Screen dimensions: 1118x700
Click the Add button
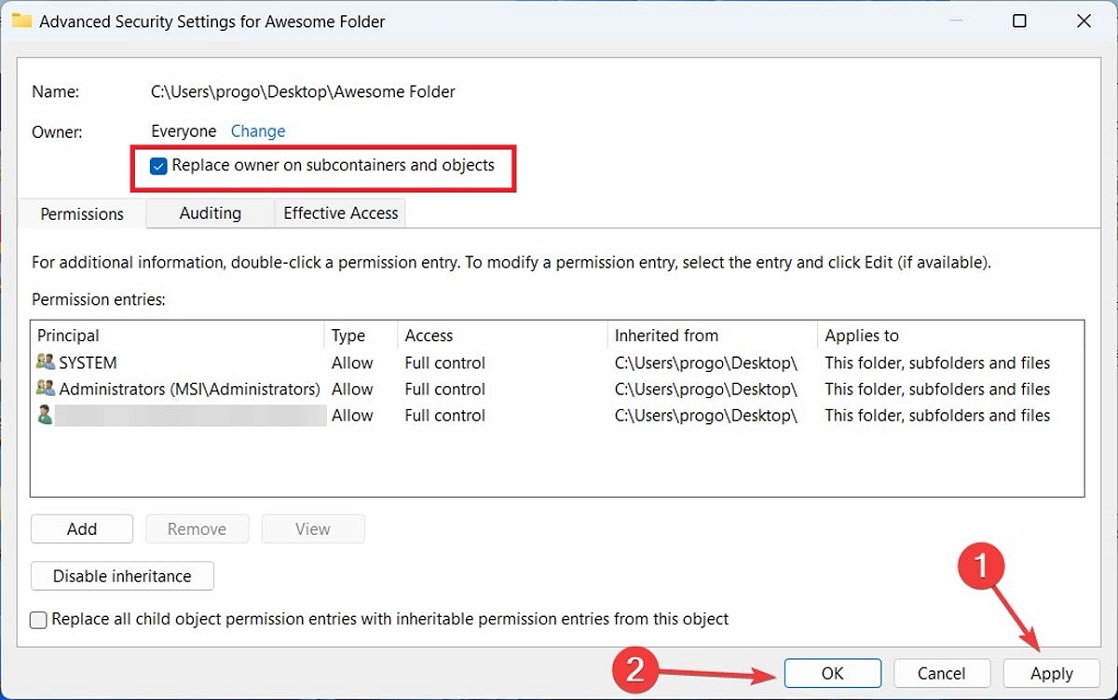tap(81, 528)
